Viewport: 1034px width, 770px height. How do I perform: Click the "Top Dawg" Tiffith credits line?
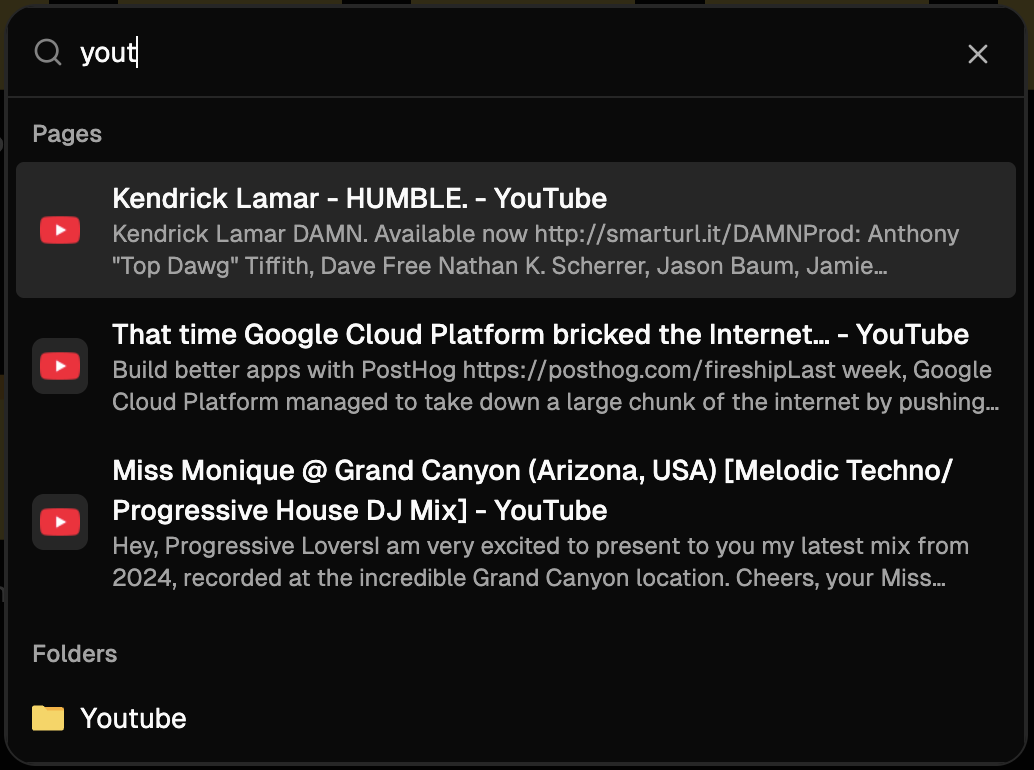499,266
